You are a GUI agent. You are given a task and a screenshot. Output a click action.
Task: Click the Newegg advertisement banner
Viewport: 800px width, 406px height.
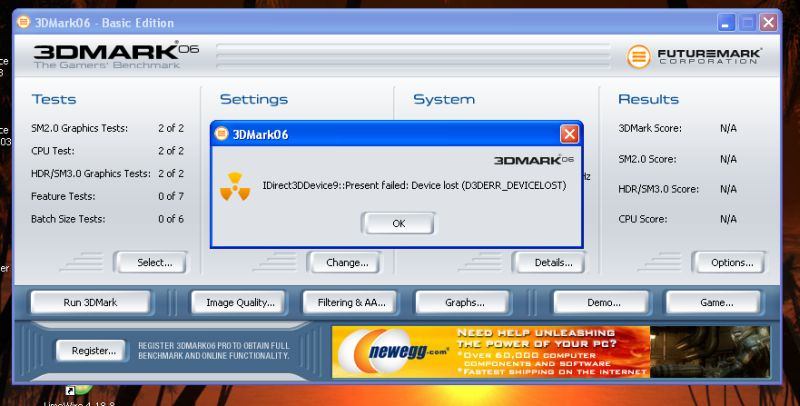(x=551, y=352)
